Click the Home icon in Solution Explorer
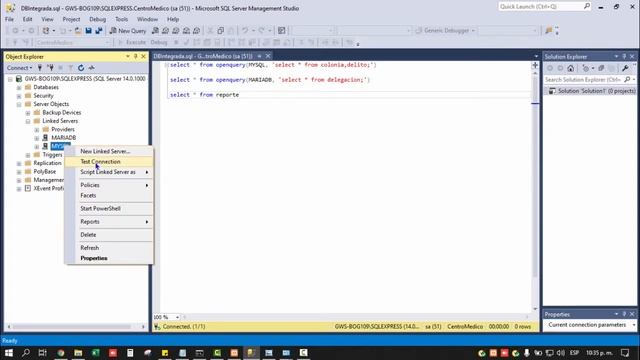The width and height of the screenshot is (640, 360). pyautogui.click(x=571, y=68)
